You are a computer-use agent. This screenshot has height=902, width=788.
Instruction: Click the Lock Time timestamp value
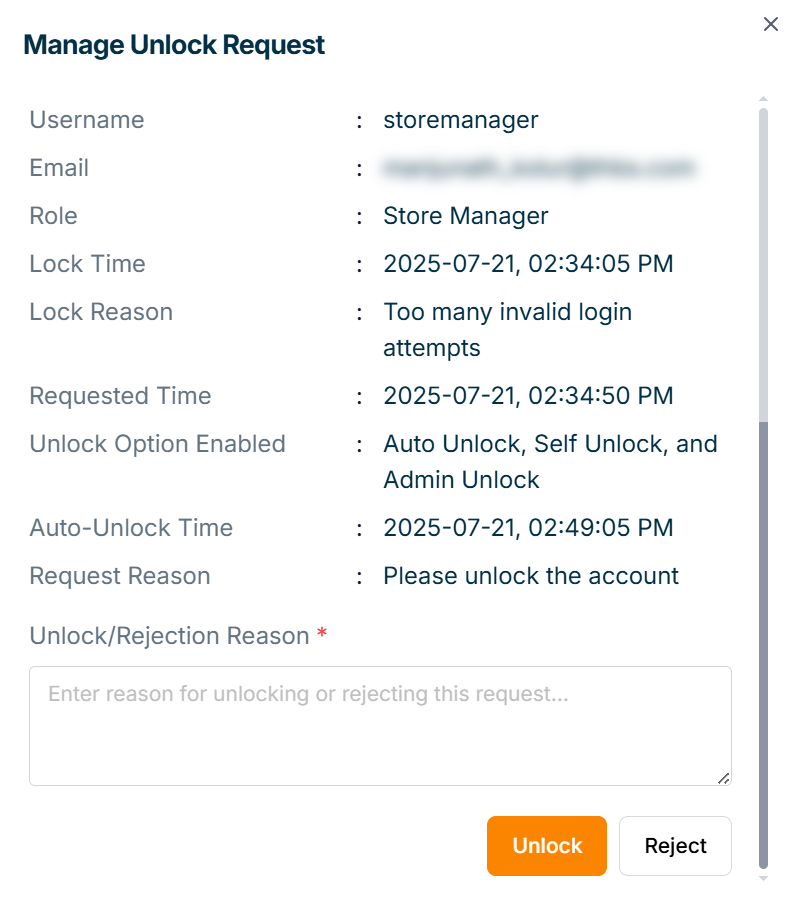[x=528, y=264]
